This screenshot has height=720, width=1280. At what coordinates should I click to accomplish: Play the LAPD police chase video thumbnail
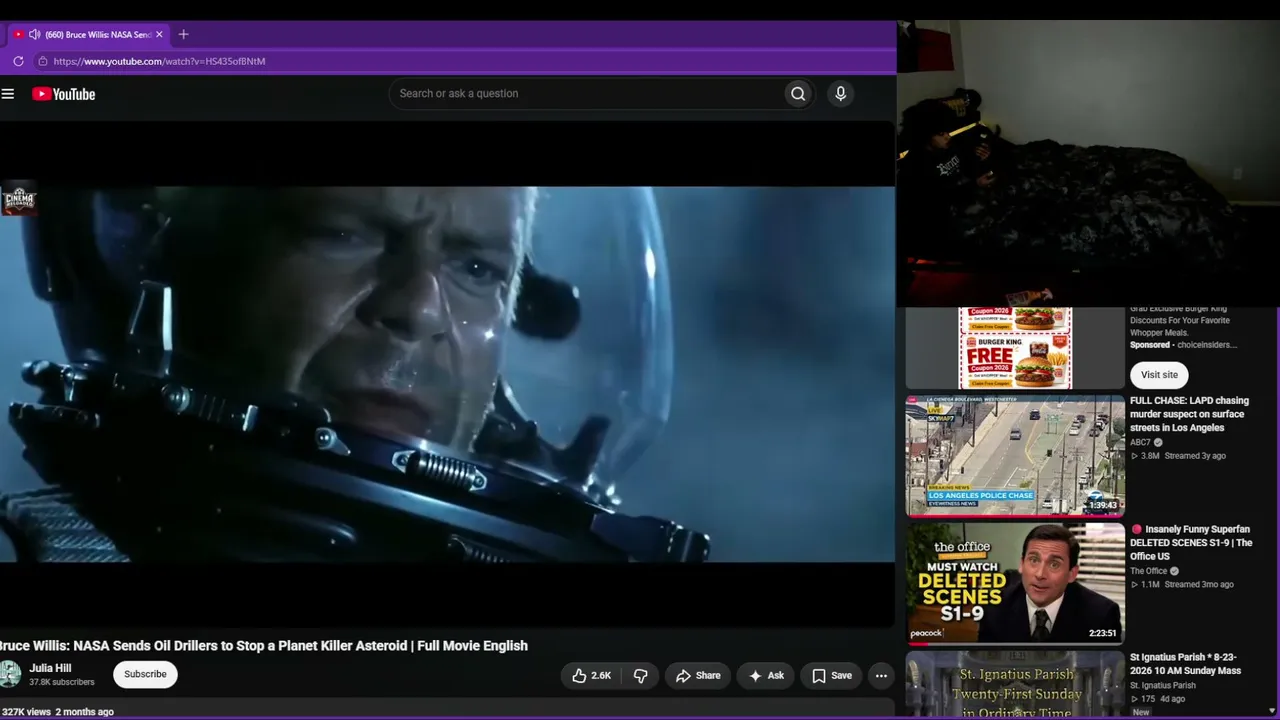(1015, 456)
